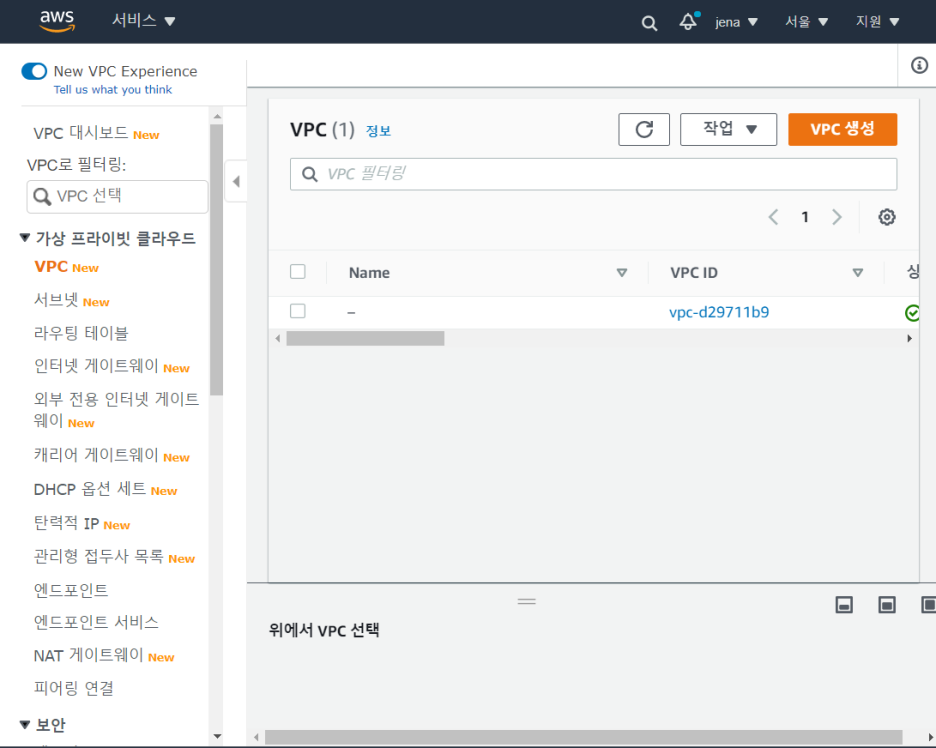Click the sidebar vertical scrollbar thumb
The image size is (936, 748).
[x=217, y=260]
